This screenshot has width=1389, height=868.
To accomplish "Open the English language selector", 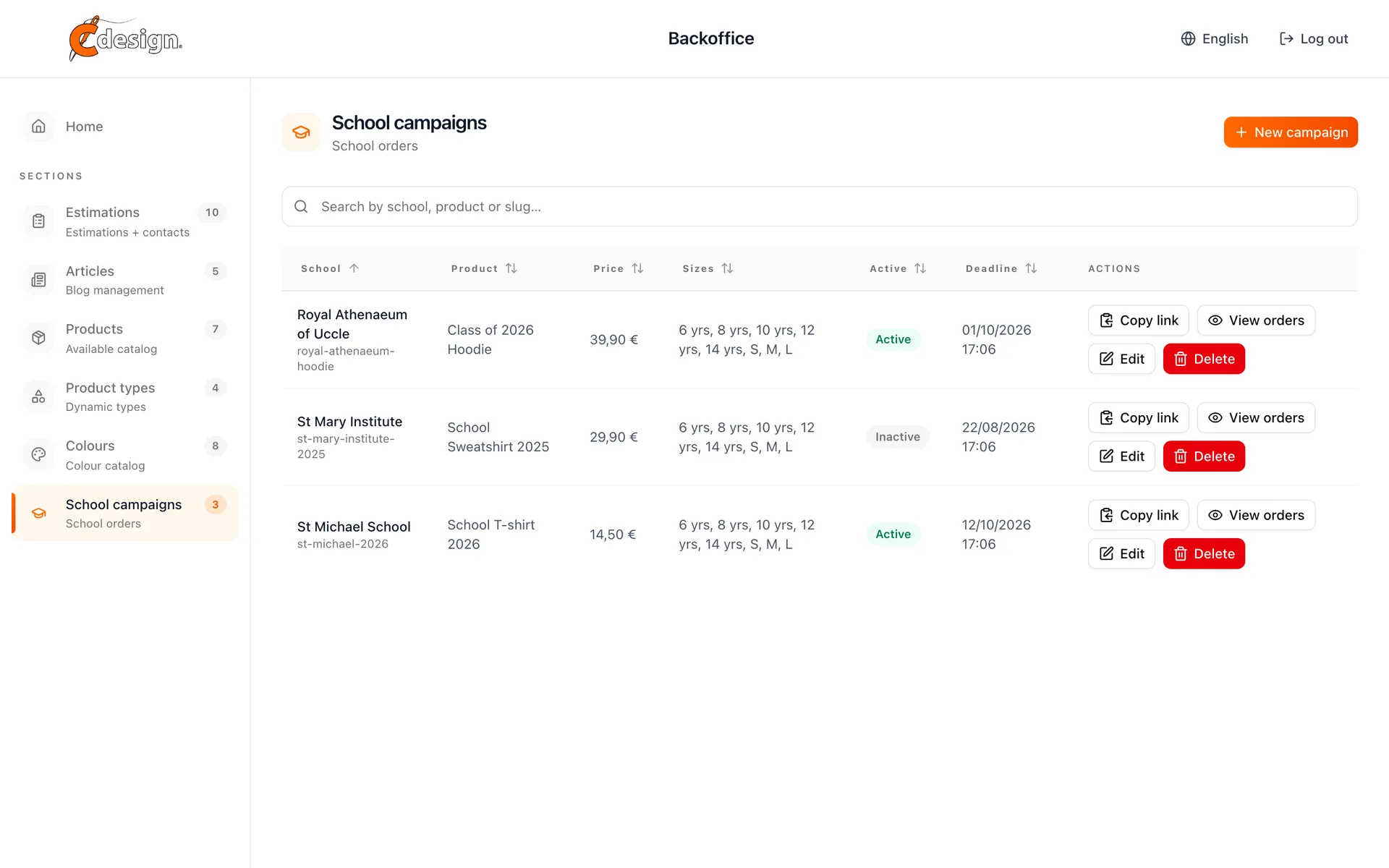I will tap(1215, 38).
